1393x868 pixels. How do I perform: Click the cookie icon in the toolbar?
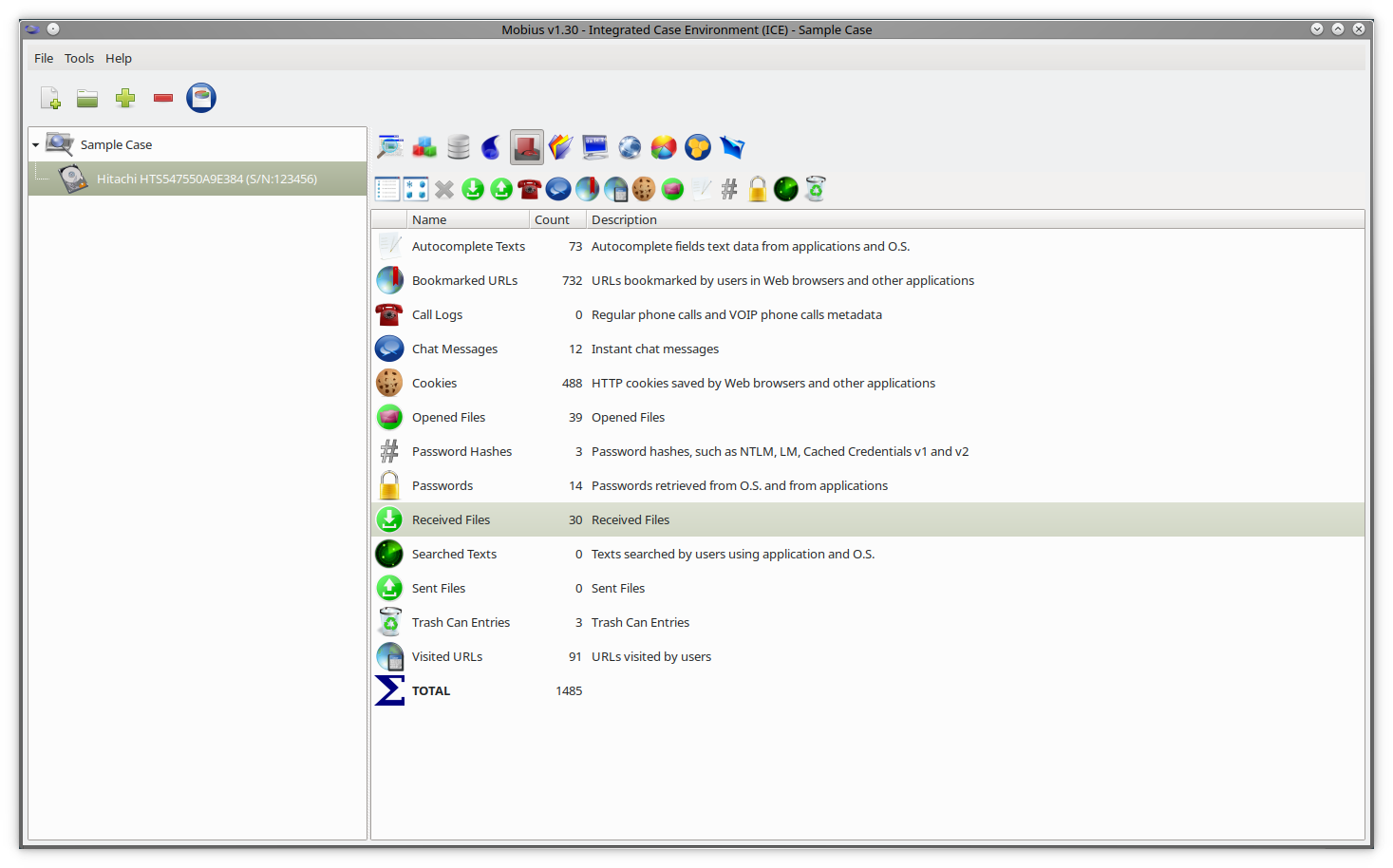[644, 189]
